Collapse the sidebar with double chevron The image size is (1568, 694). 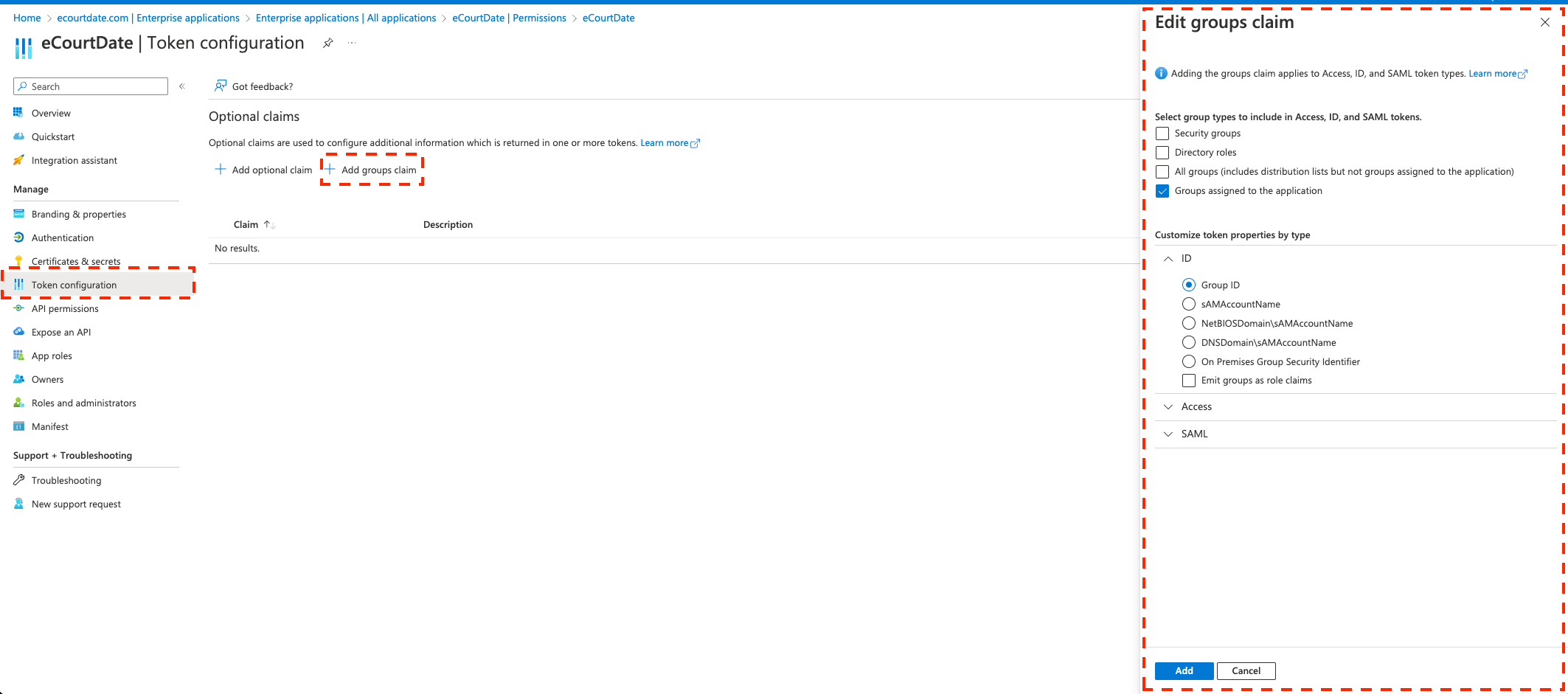point(181,86)
